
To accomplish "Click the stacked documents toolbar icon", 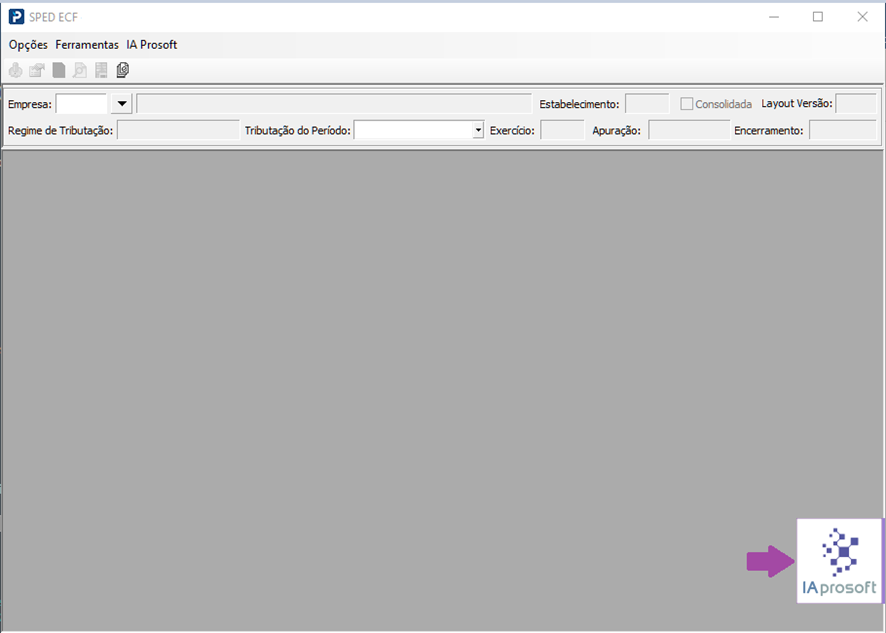I will [123, 70].
